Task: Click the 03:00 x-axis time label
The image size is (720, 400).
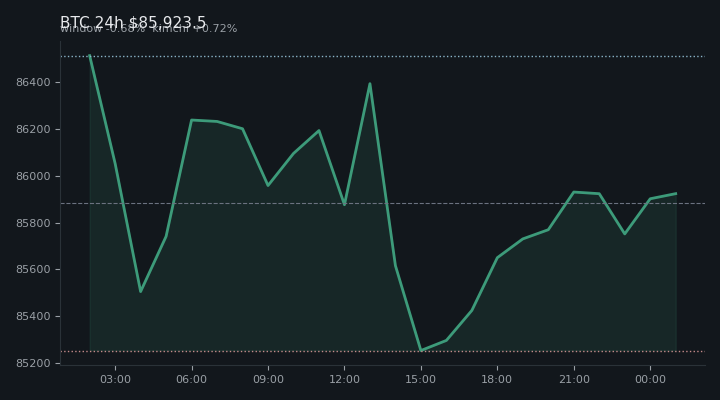Action: [x=116, y=379]
